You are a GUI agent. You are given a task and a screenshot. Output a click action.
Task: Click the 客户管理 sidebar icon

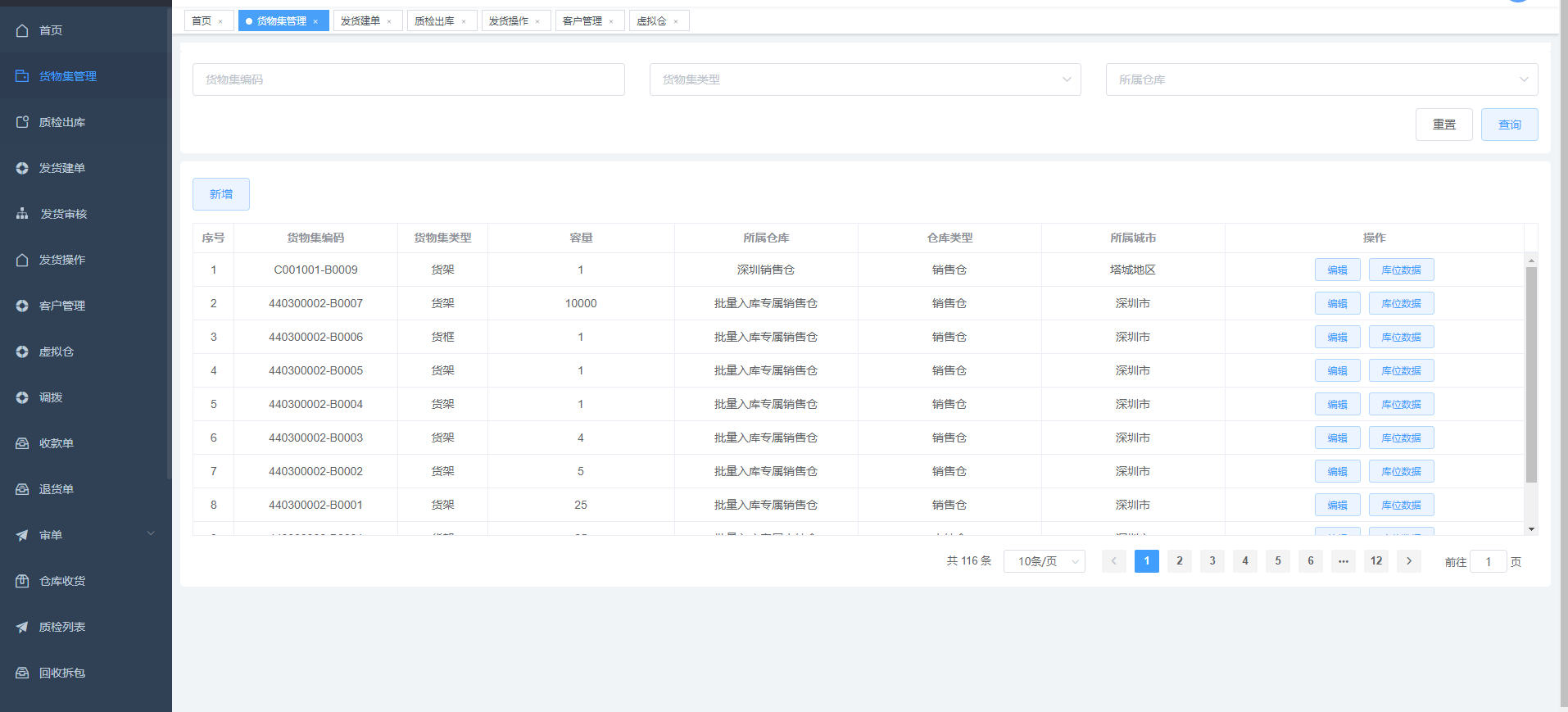(22, 306)
